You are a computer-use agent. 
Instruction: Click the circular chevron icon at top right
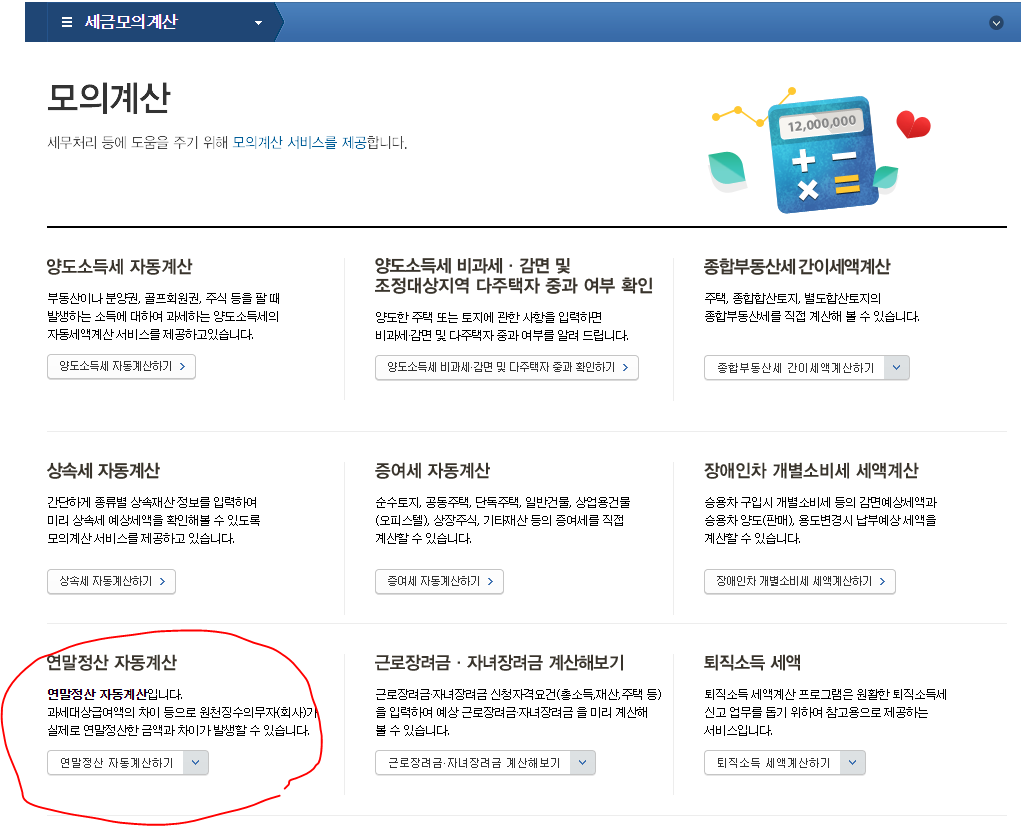tap(994, 20)
